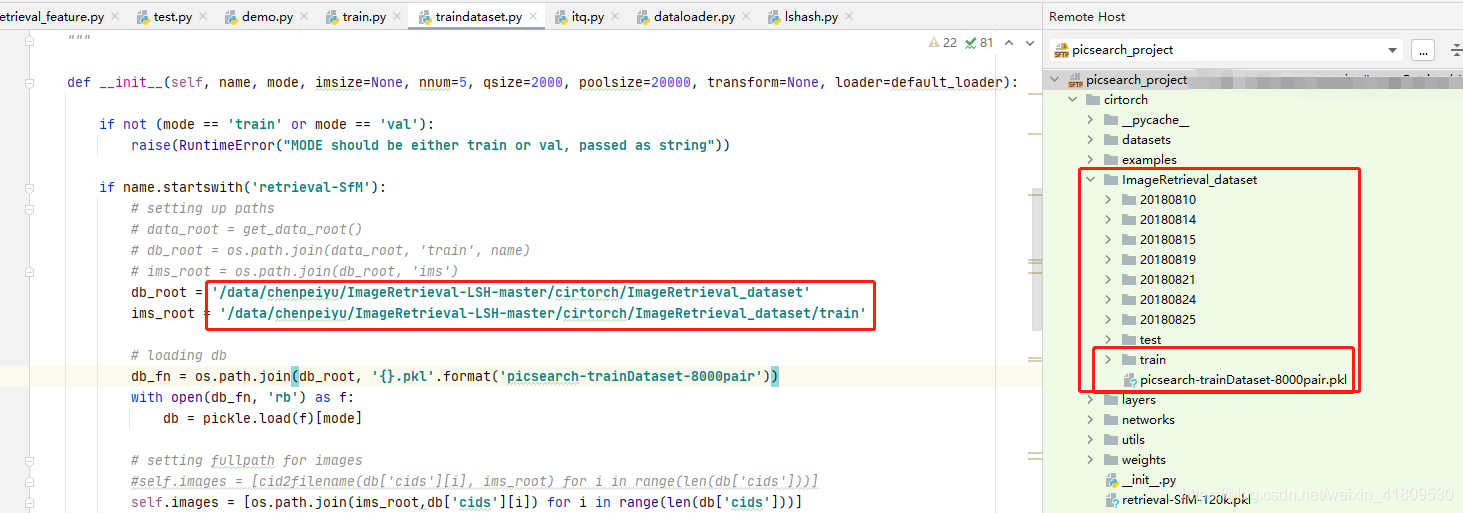Close the dataloader.py tab
The image size is (1463, 513).
pos(747,17)
